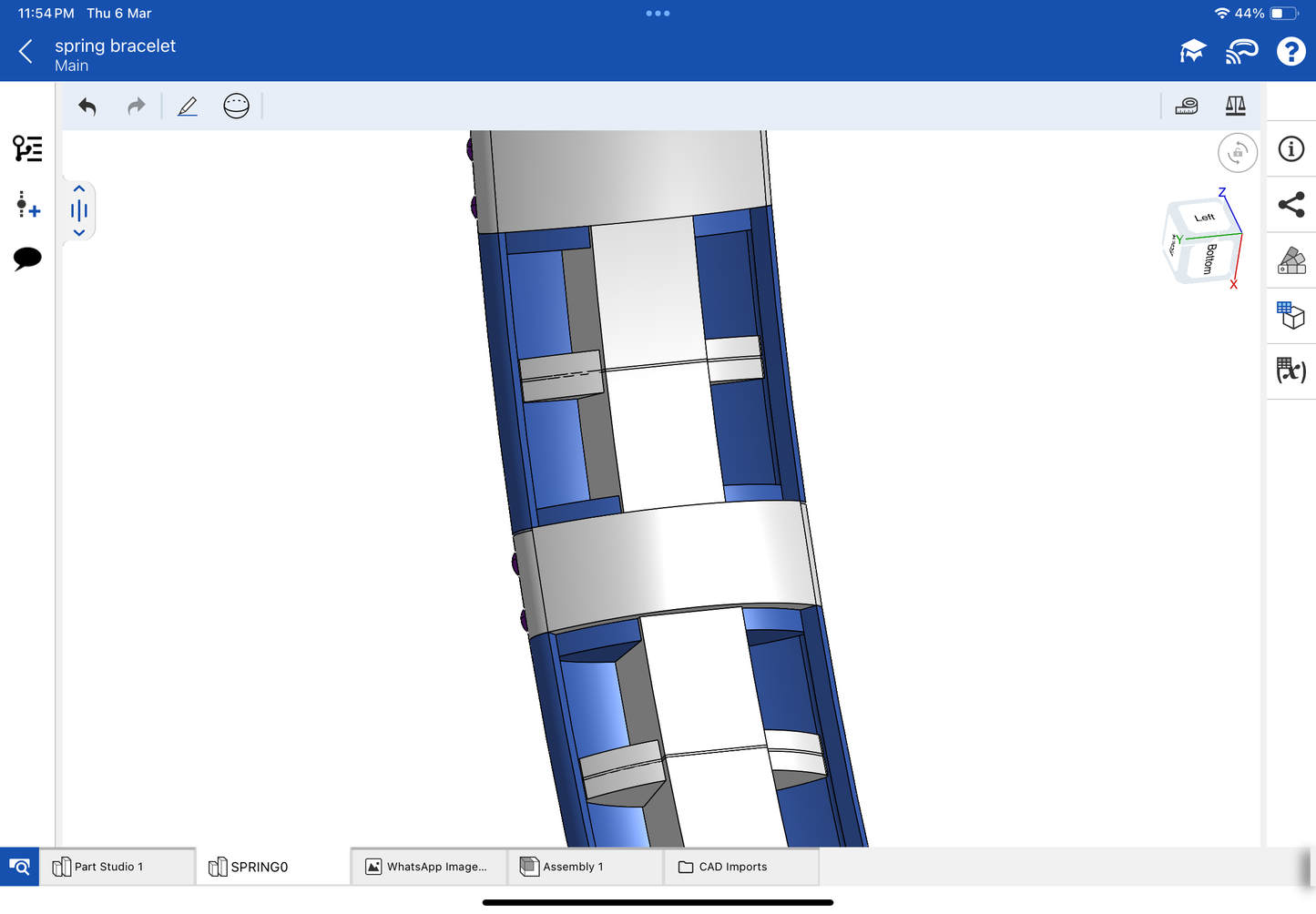Screen dimensions: 1316x914
Task: Open the variable table panel
Action: [1290, 371]
